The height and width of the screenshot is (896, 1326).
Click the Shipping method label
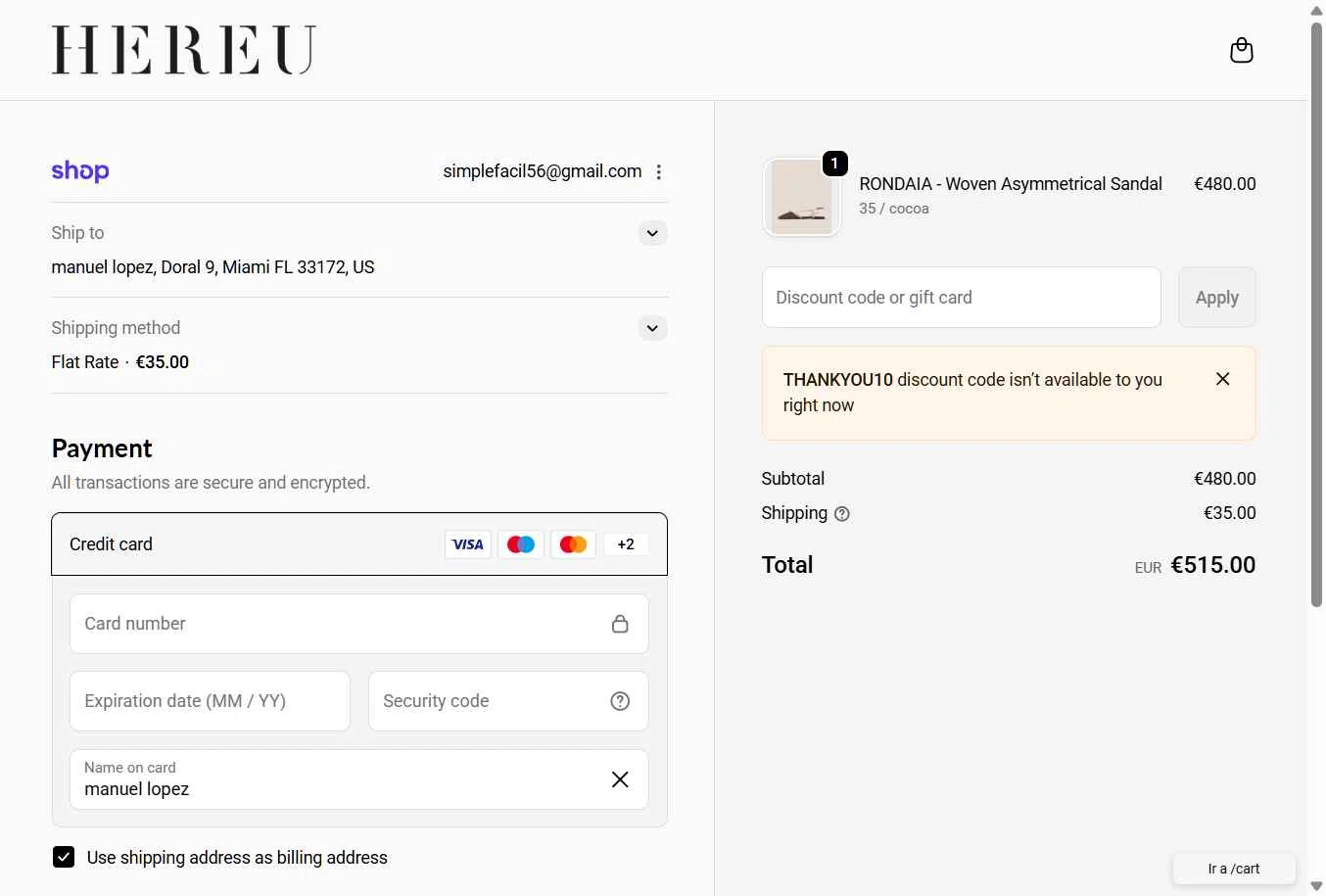(116, 328)
